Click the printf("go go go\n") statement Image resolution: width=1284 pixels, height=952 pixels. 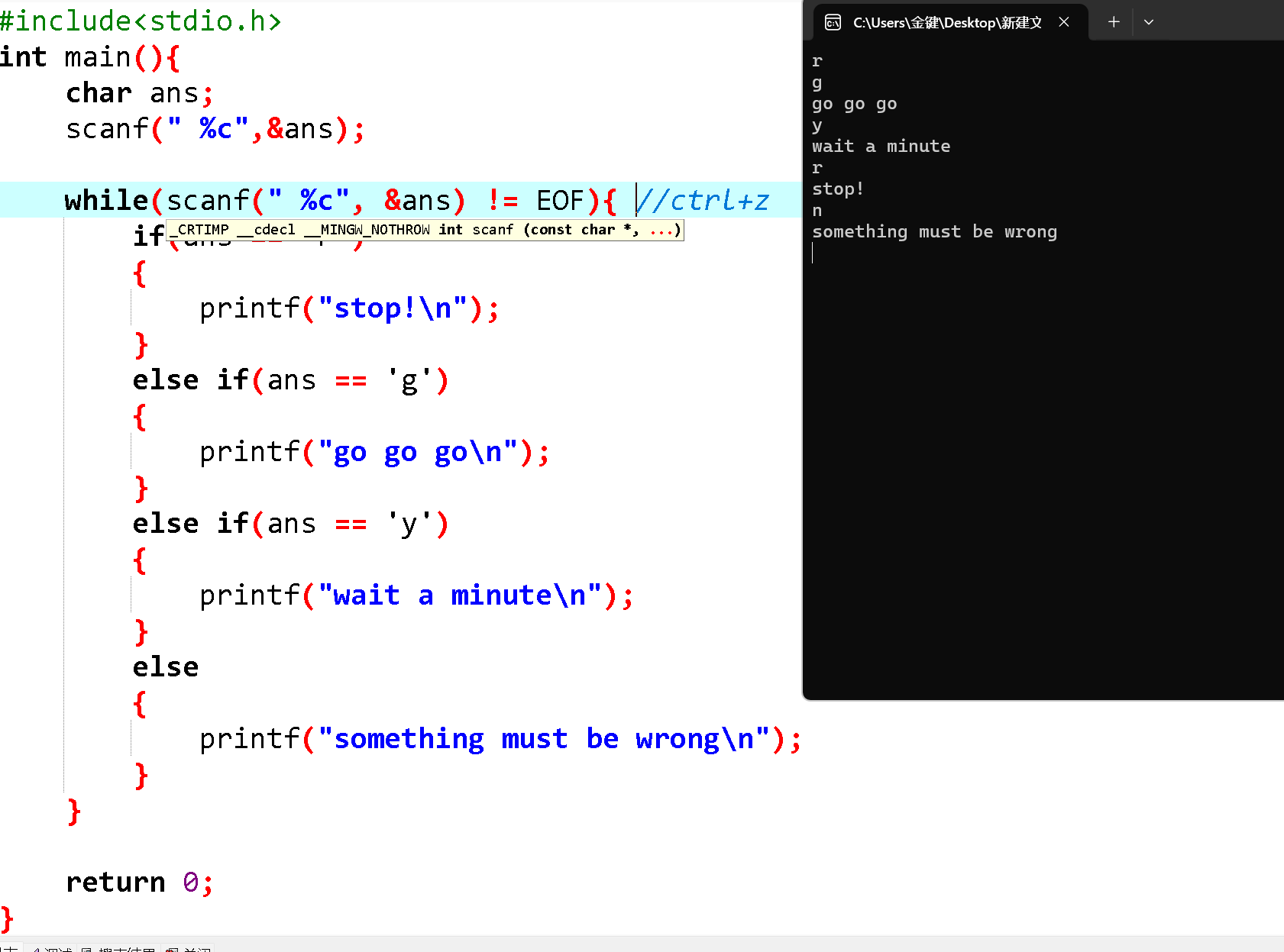tap(374, 452)
